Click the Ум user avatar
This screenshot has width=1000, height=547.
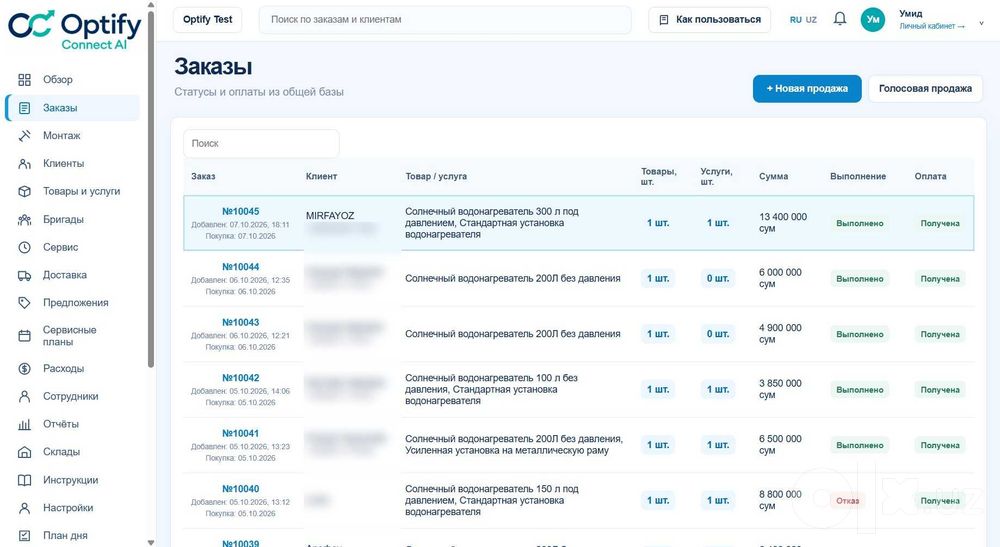click(x=872, y=20)
